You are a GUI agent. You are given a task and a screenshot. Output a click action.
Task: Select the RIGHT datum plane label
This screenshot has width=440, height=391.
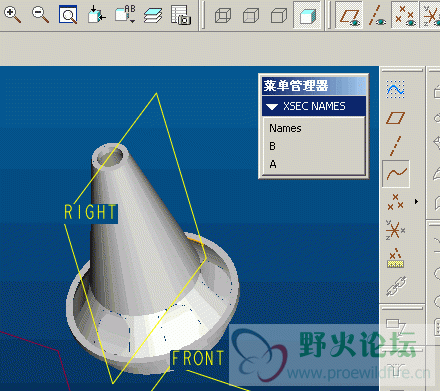[90, 213]
